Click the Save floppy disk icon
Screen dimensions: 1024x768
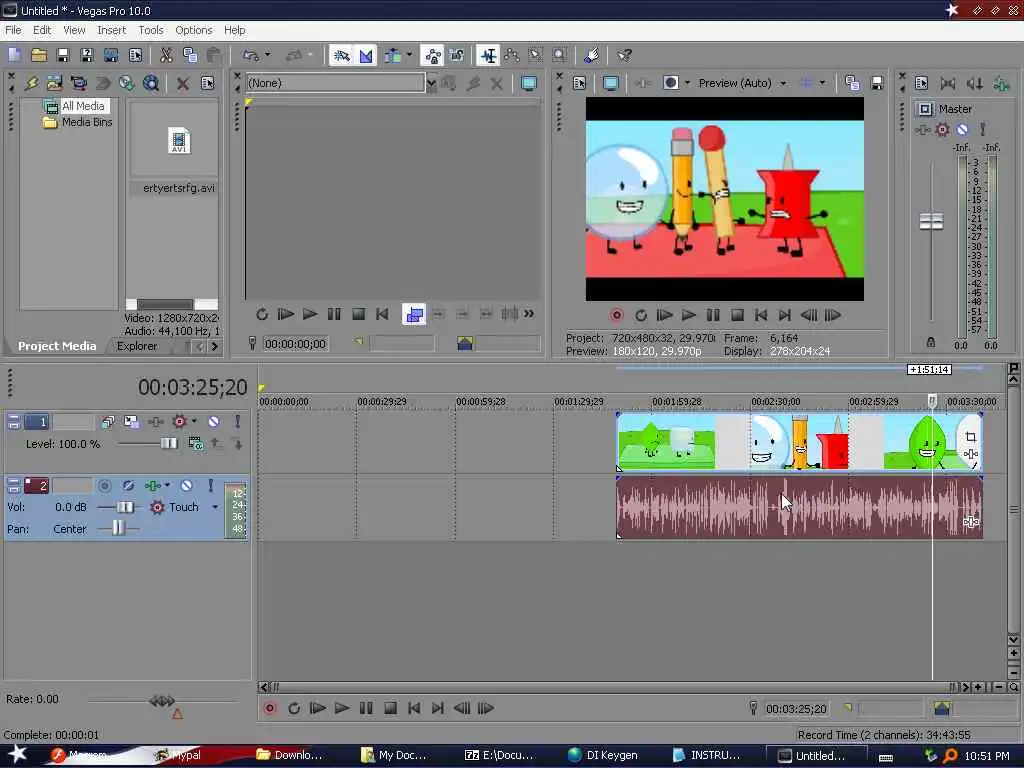[x=63, y=56]
